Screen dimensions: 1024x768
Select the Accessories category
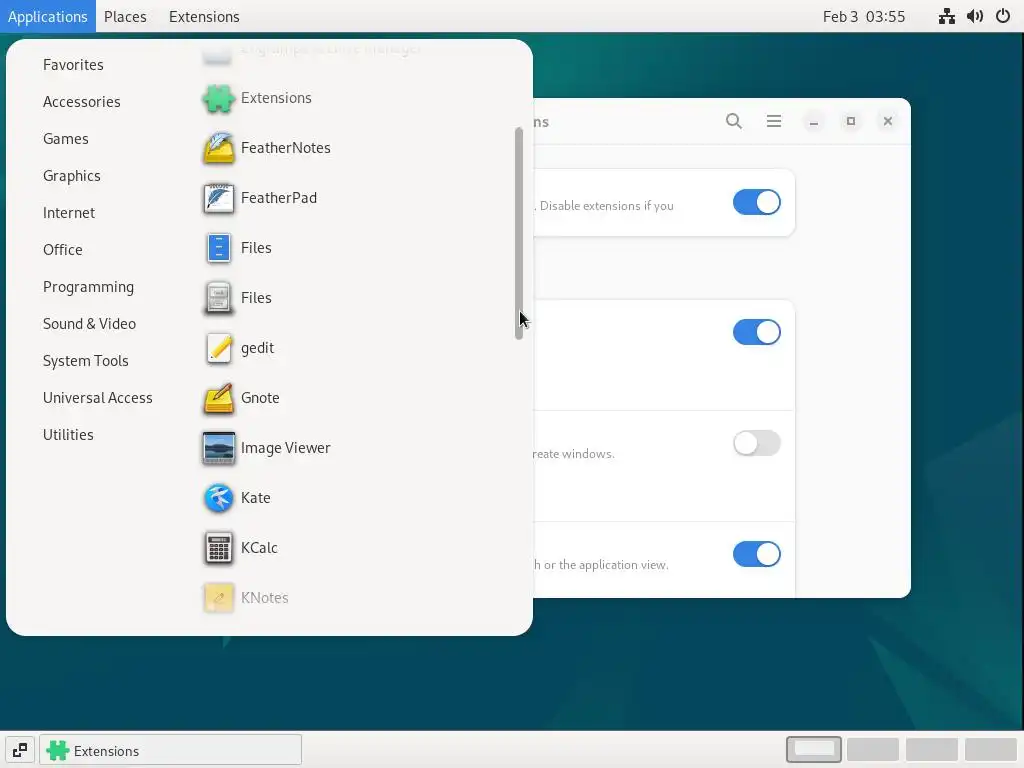[82, 102]
